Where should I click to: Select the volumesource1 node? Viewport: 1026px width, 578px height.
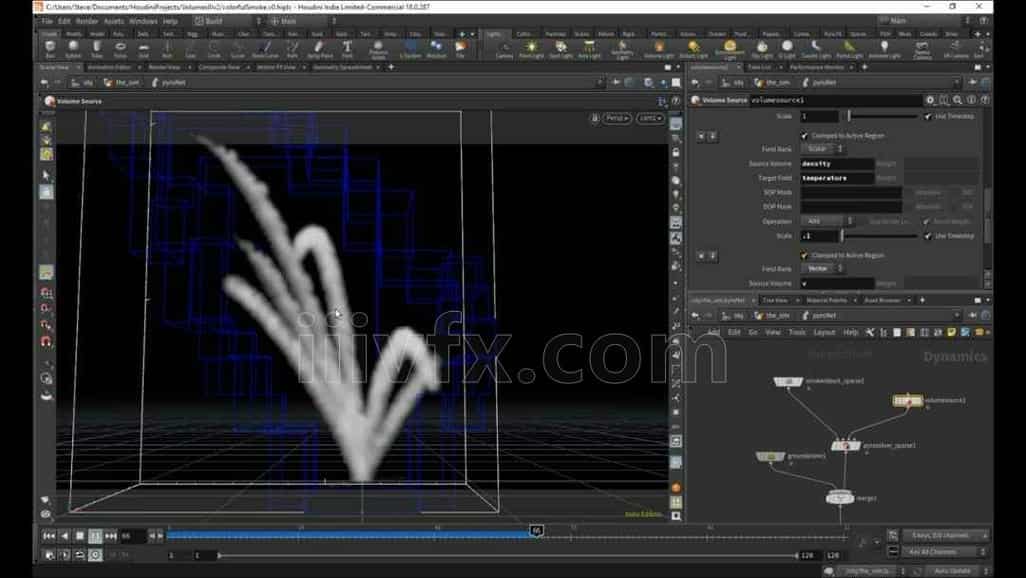pos(908,400)
